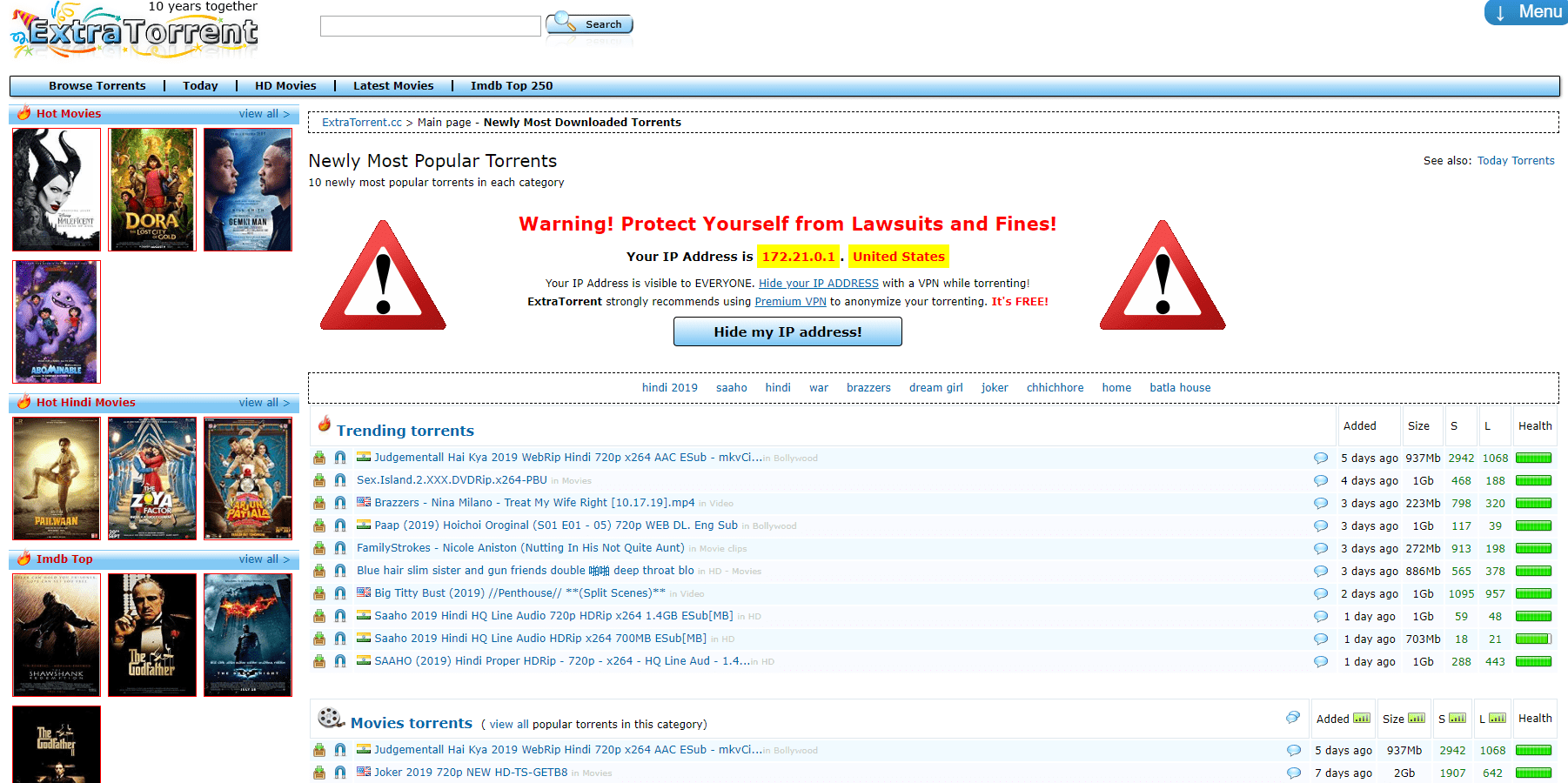Open Arjun Patiala poster thumbnail
The image size is (1568, 783).
coord(248,478)
